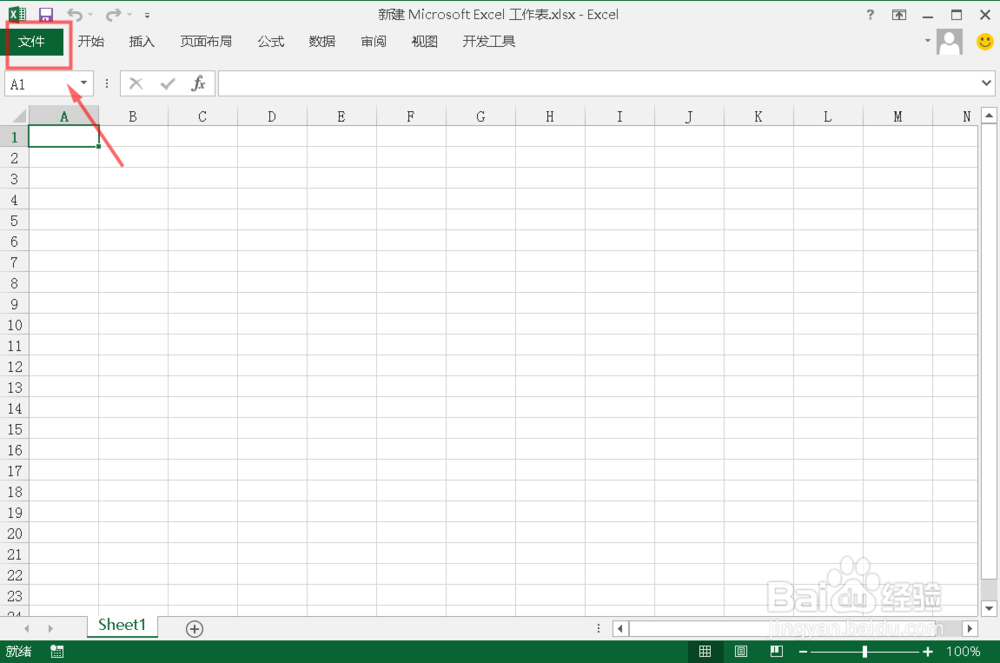Open the 公式 ribbon tab
The image size is (1000, 663).
(271, 41)
